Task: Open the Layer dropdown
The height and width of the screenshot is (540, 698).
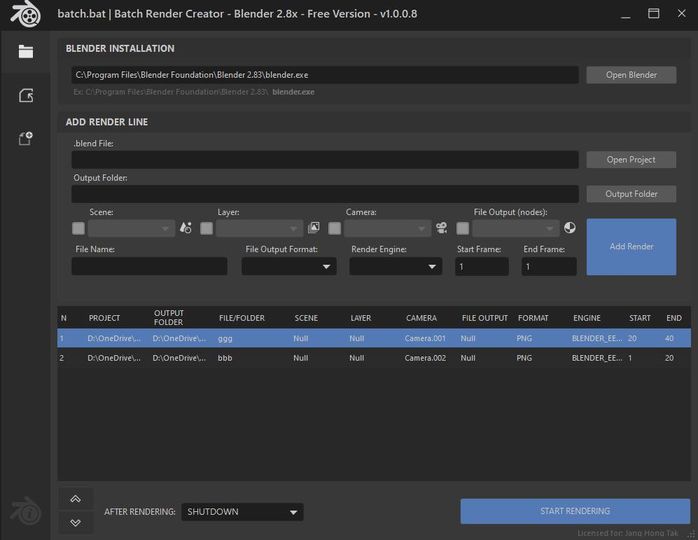Action: [259, 228]
